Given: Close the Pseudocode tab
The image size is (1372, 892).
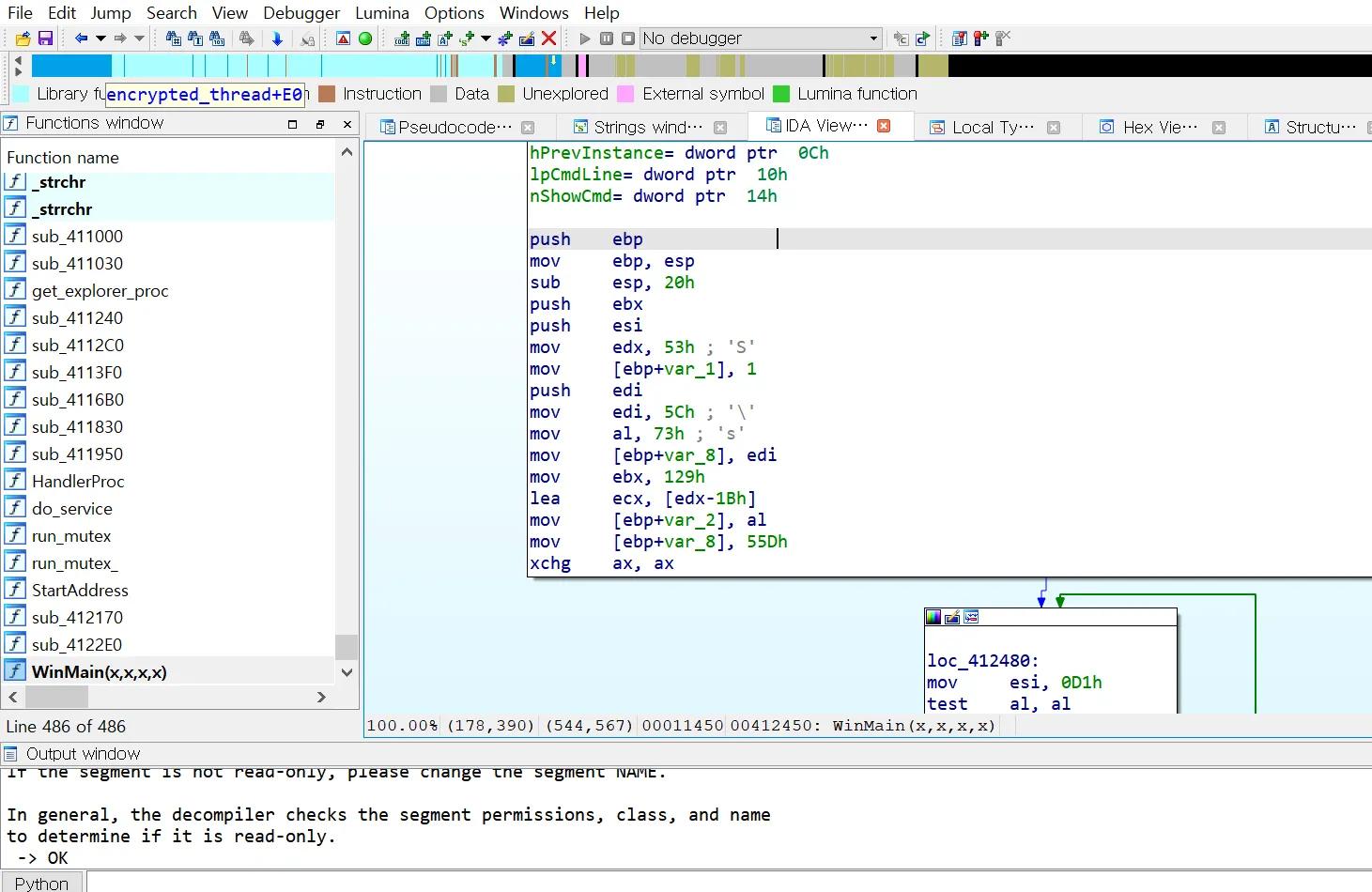Looking at the screenshot, I should [x=528, y=128].
